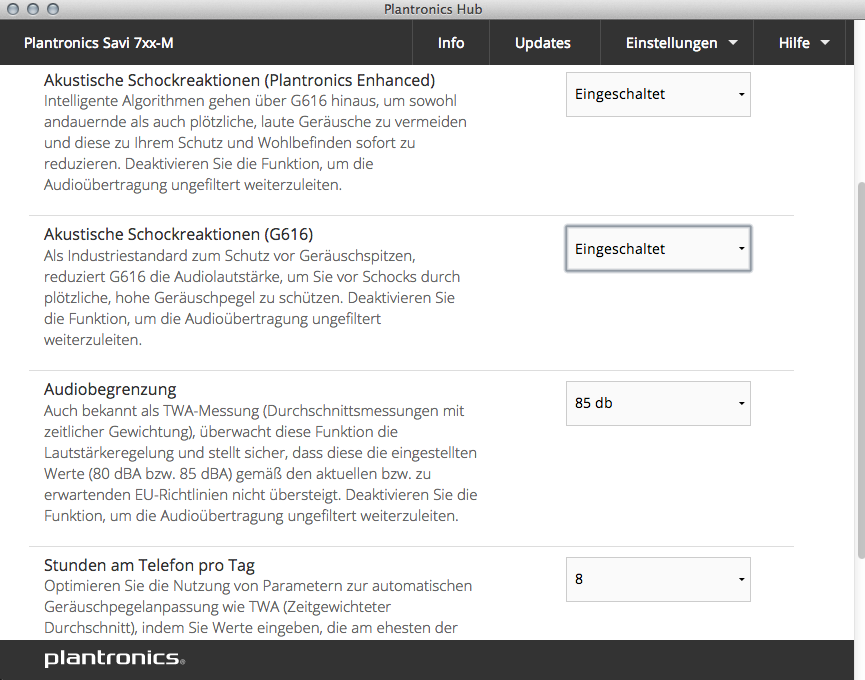Click the macOS zoom window button
This screenshot has height=680, width=865.
pos(53,9)
